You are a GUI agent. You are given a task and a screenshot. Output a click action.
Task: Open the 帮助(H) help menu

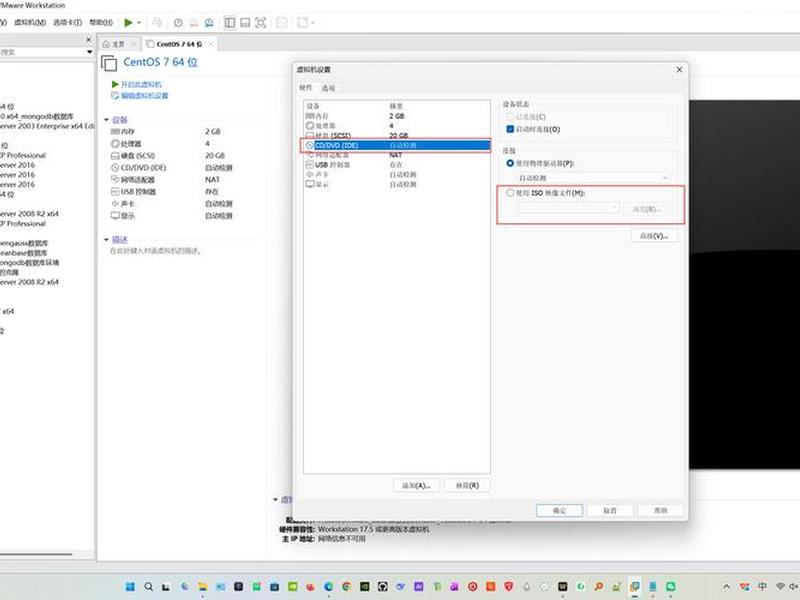click(x=101, y=22)
